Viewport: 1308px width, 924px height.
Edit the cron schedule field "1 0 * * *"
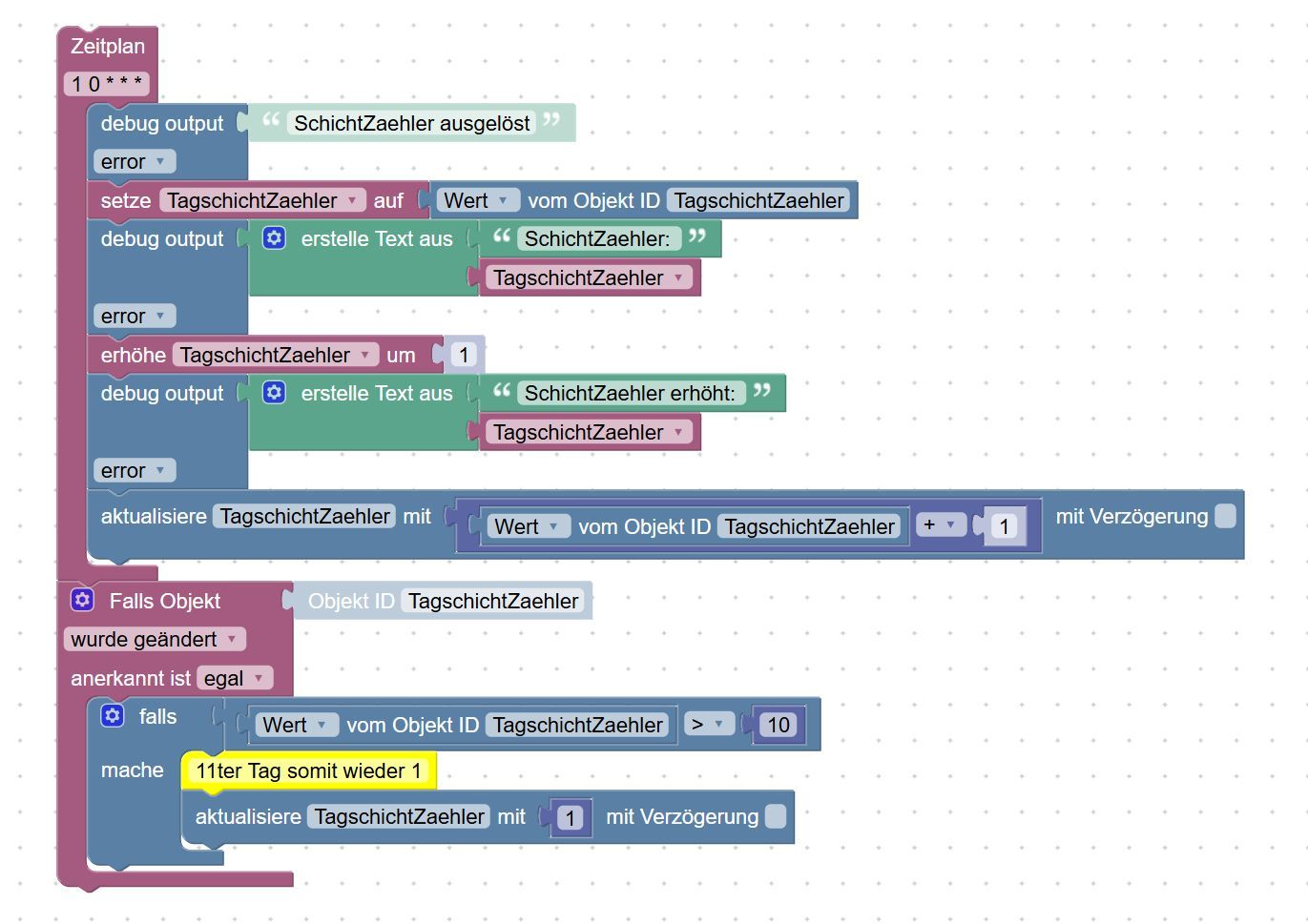pyautogui.click(x=107, y=84)
